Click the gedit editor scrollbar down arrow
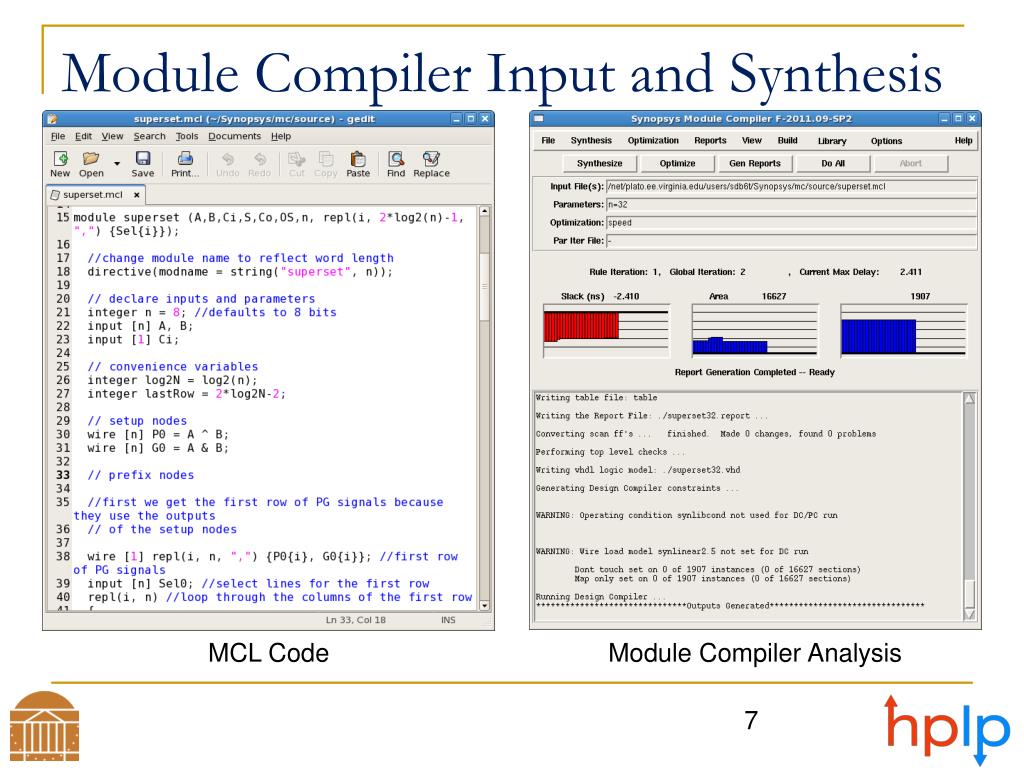Screen dimensions: 1024x768 point(485,605)
